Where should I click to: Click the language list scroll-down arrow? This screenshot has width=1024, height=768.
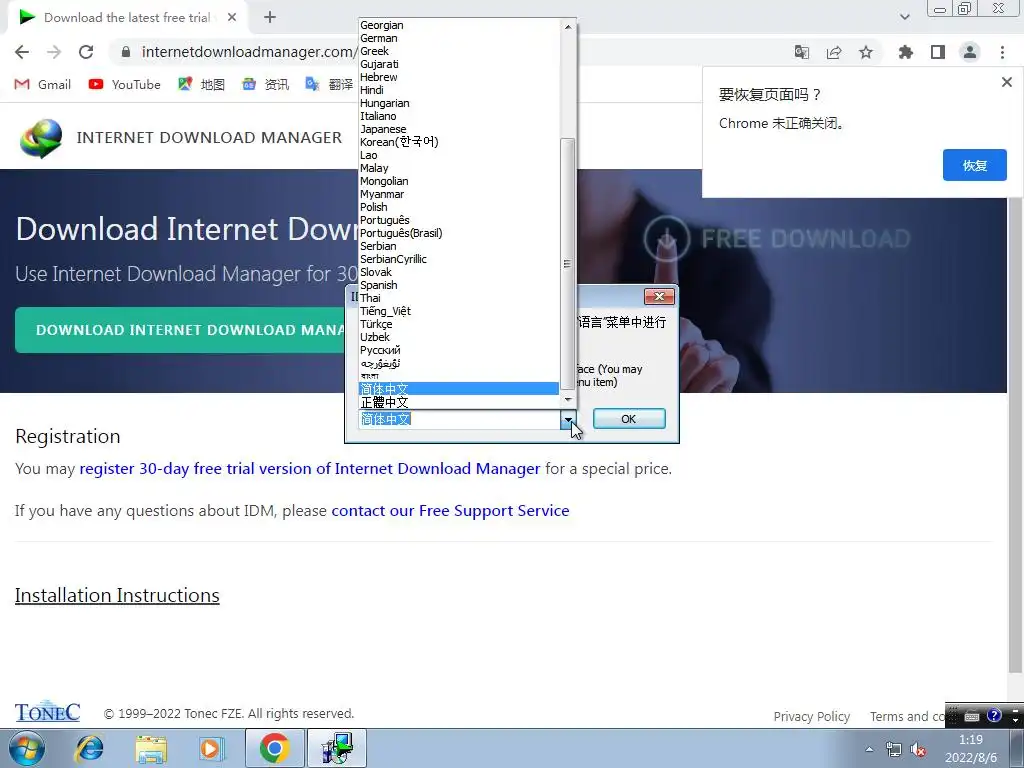(x=568, y=399)
